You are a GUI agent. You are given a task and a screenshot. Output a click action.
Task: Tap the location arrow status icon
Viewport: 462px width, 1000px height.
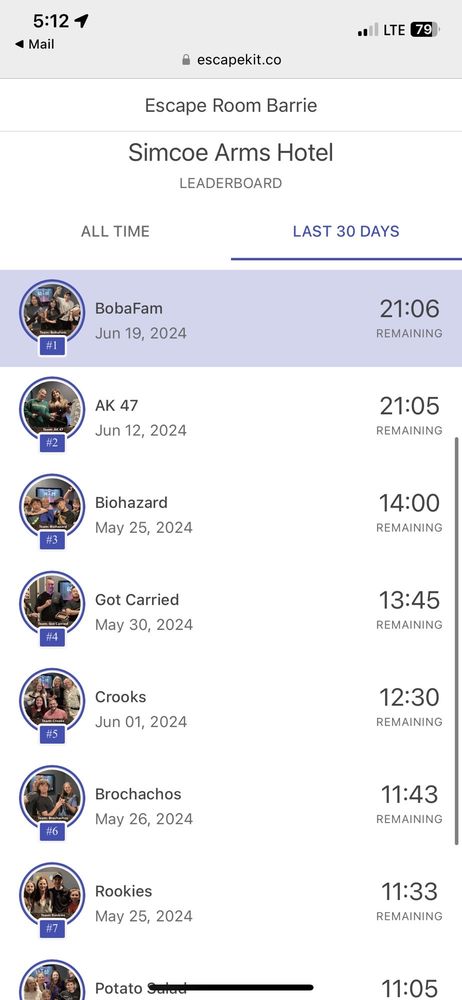81,21
